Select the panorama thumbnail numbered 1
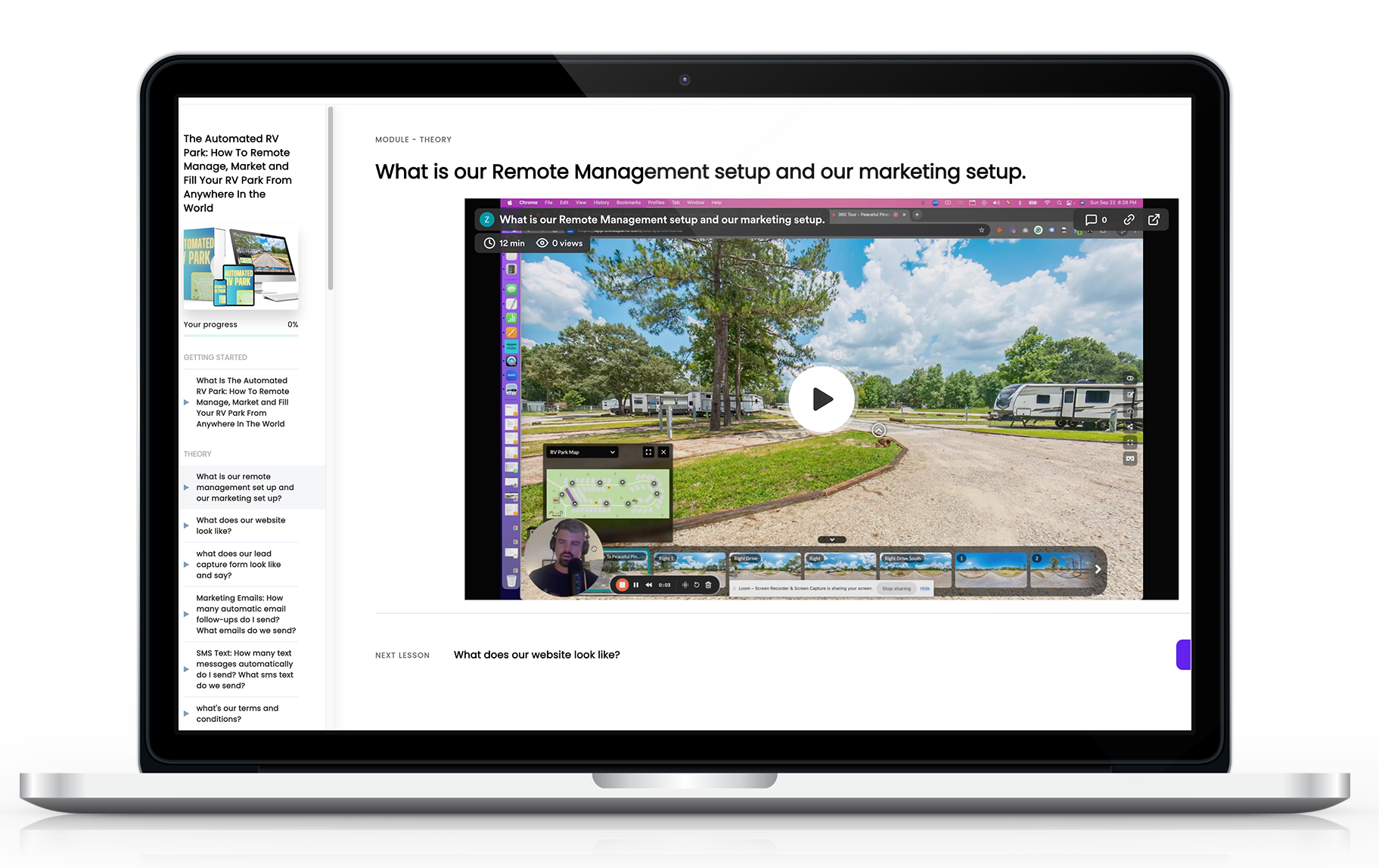The image size is (1379, 868). pyautogui.click(x=991, y=569)
